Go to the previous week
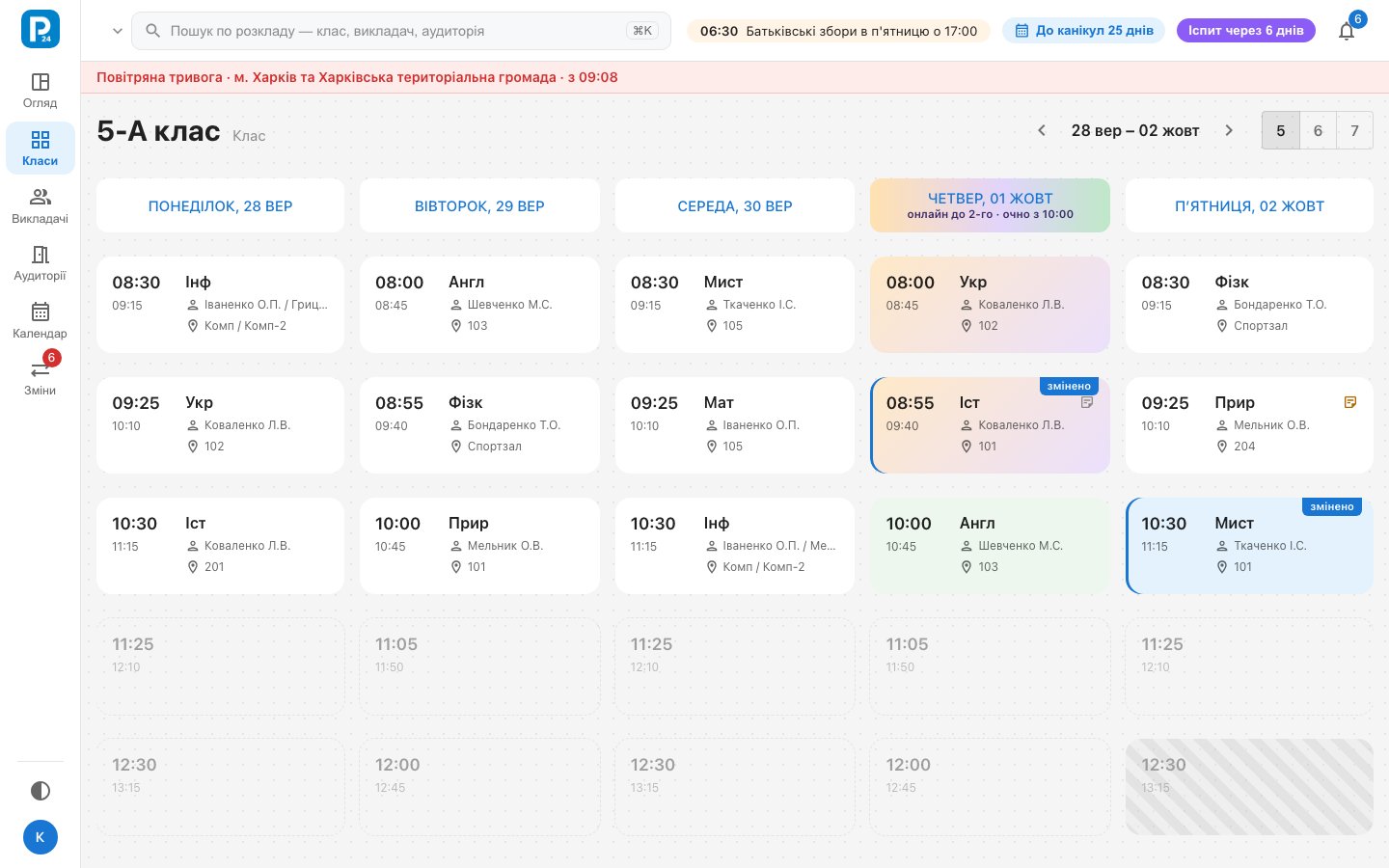 [x=1042, y=130]
